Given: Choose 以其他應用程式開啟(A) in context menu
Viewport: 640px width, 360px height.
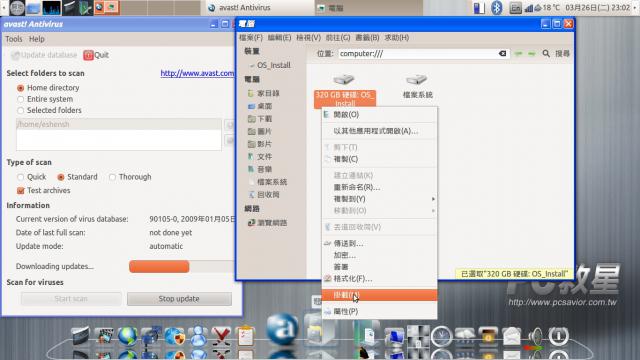Looking at the screenshot, I should click(380, 131).
